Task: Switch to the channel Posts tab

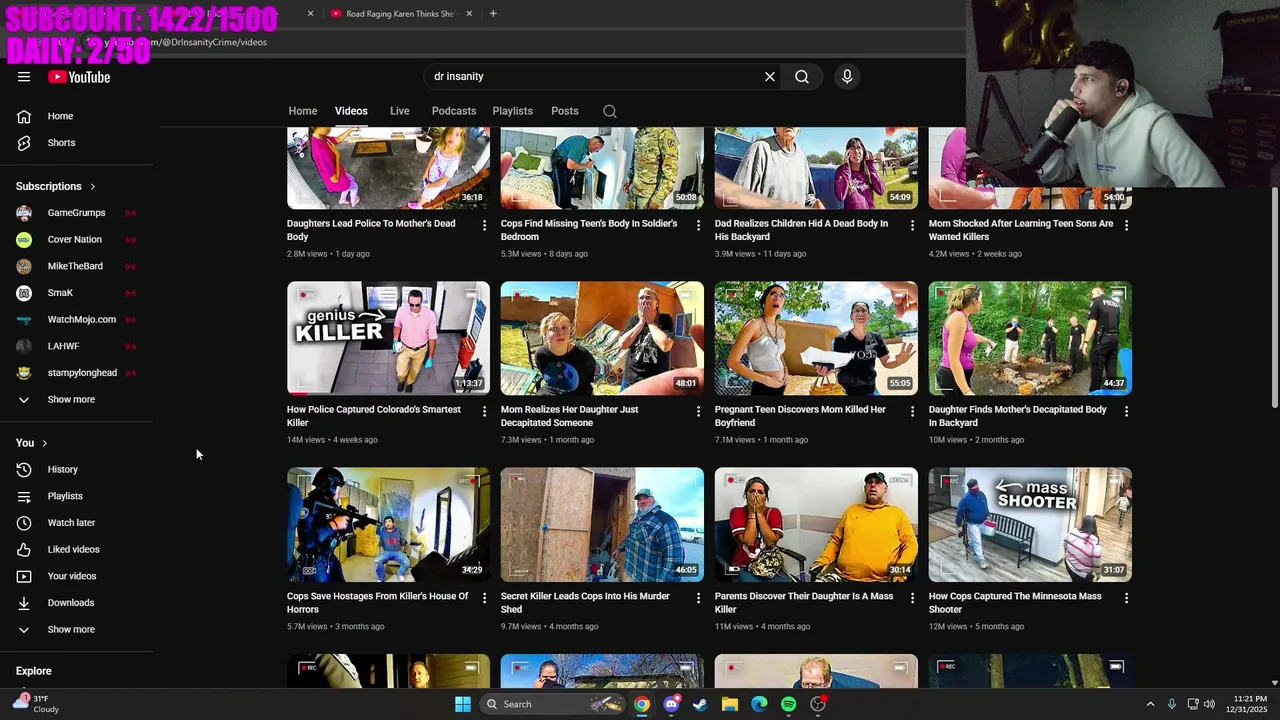Action: click(565, 111)
